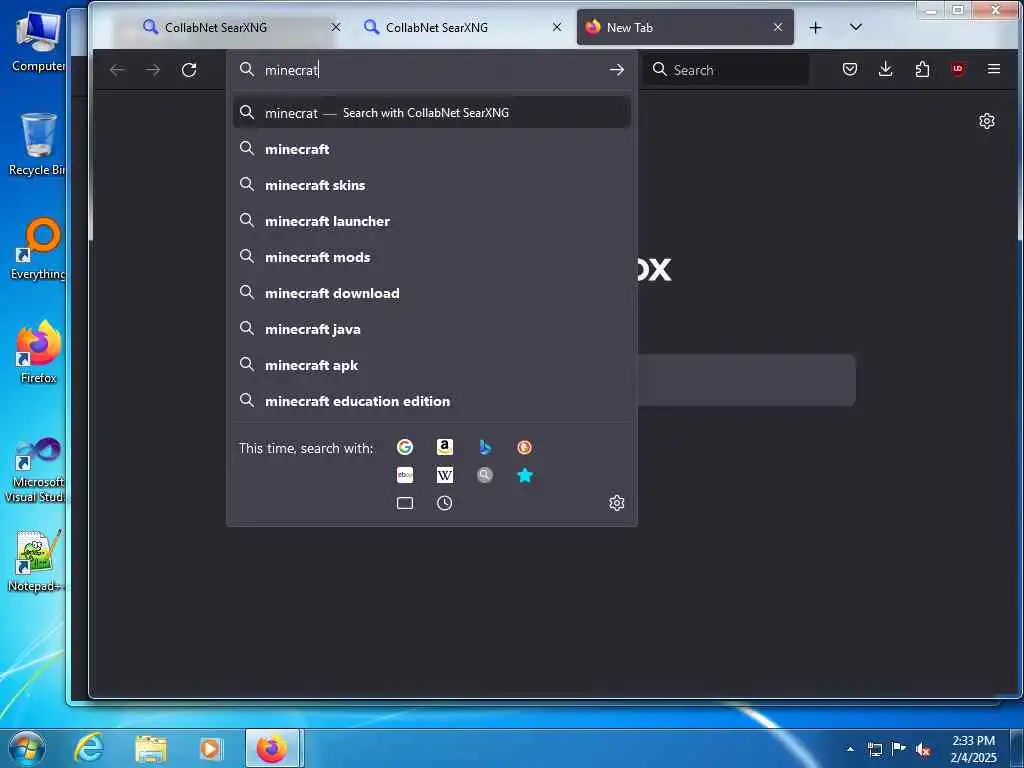Open the Firefox application menu
This screenshot has height=768, width=1024.
tap(994, 69)
